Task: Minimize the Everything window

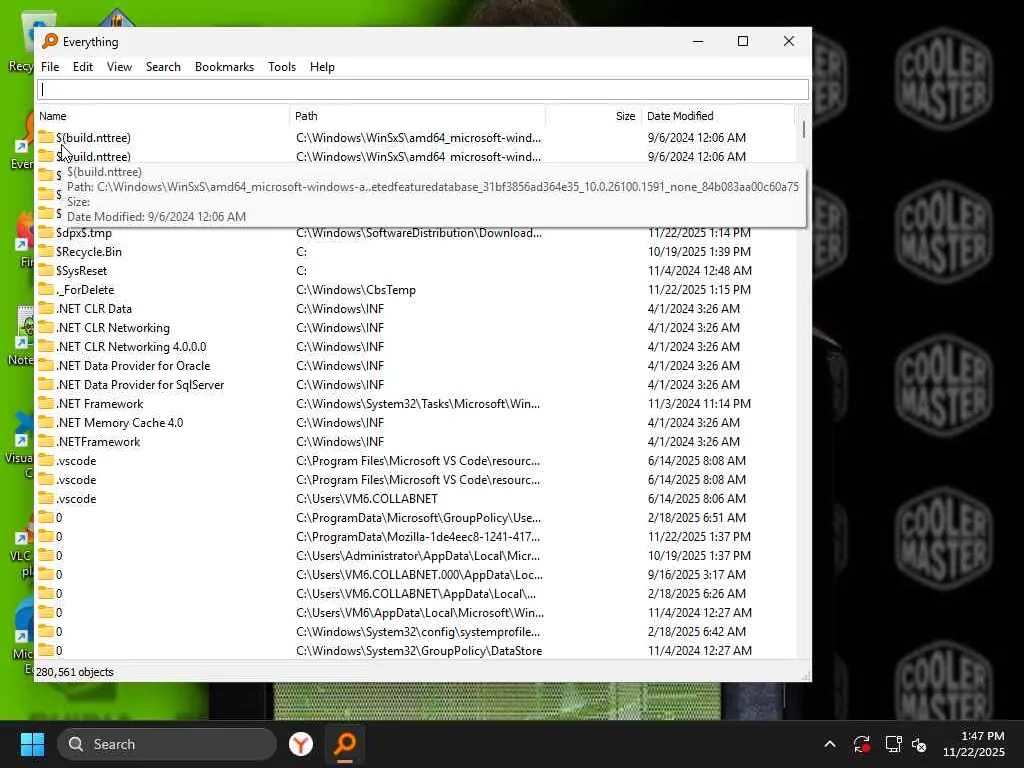Action: click(x=698, y=41)
